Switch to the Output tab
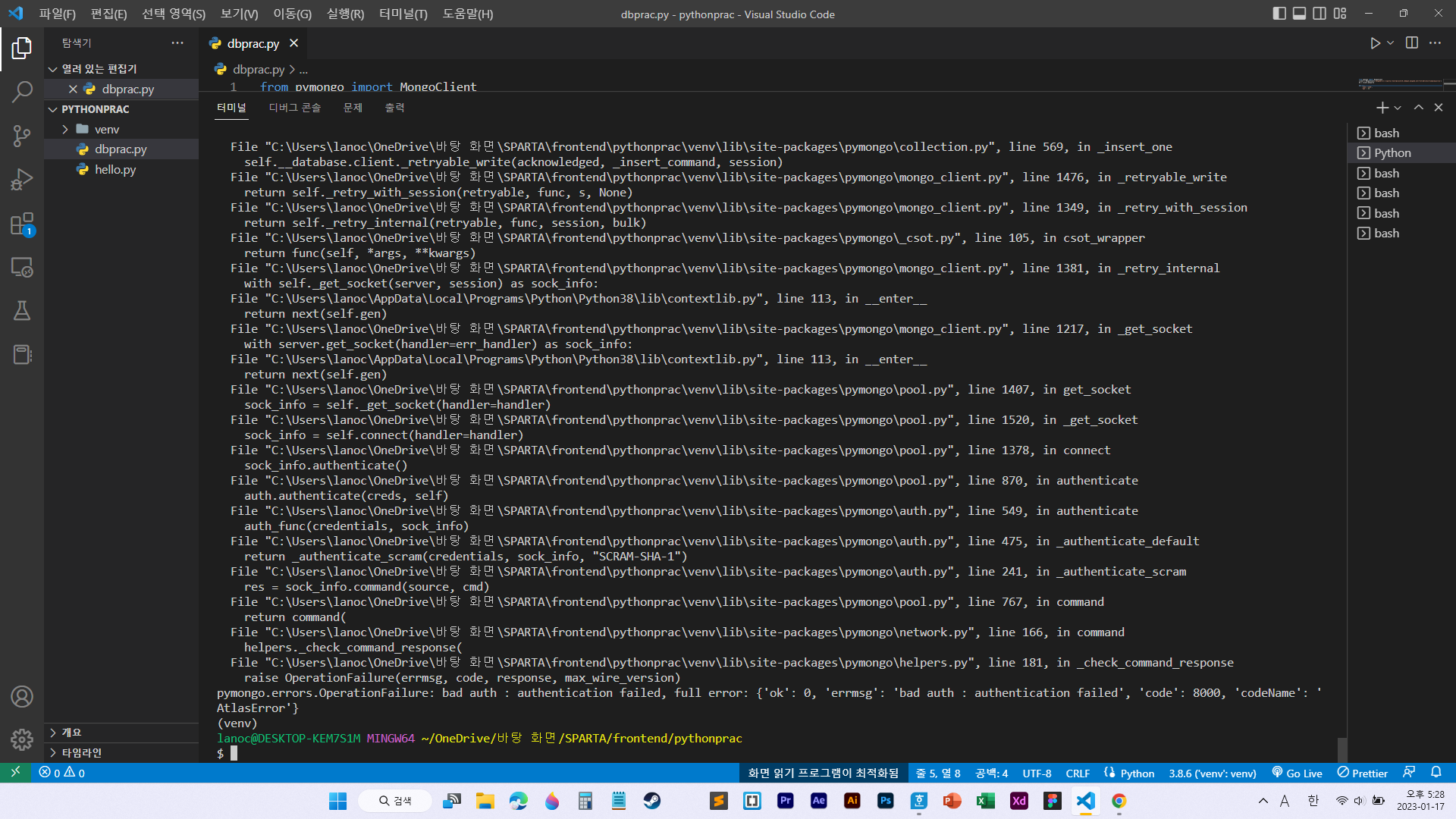Viewport: 1456px width, 819px height. click(394, 108)
